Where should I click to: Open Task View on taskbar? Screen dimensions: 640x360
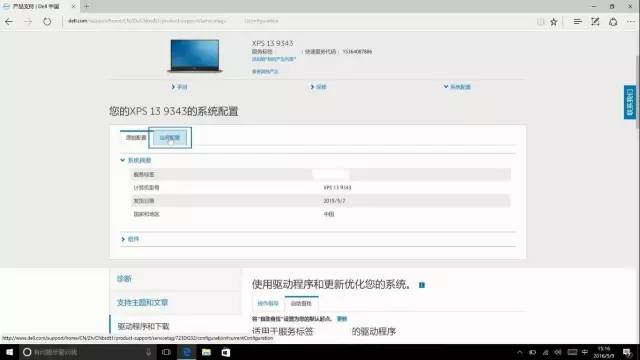(x=166, y=352)
